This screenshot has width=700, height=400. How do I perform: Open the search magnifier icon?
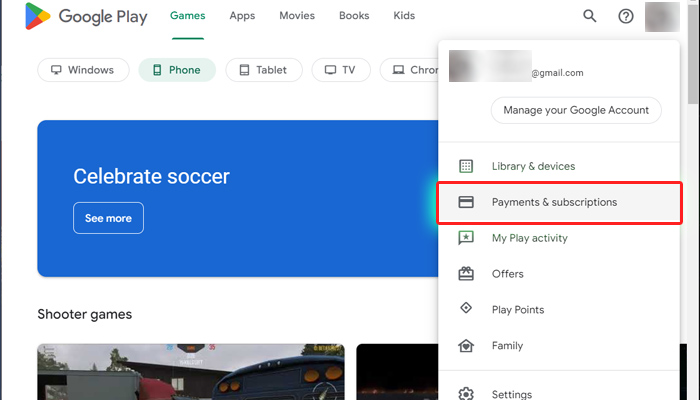pos(589,16)
